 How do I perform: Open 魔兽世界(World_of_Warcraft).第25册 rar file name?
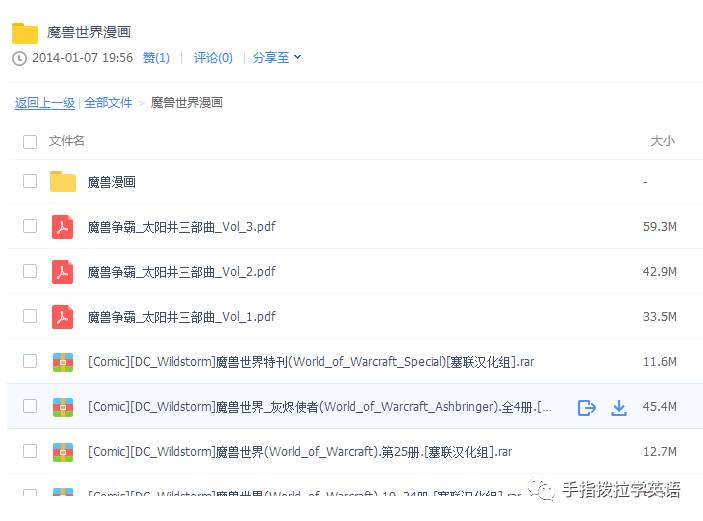300,452
